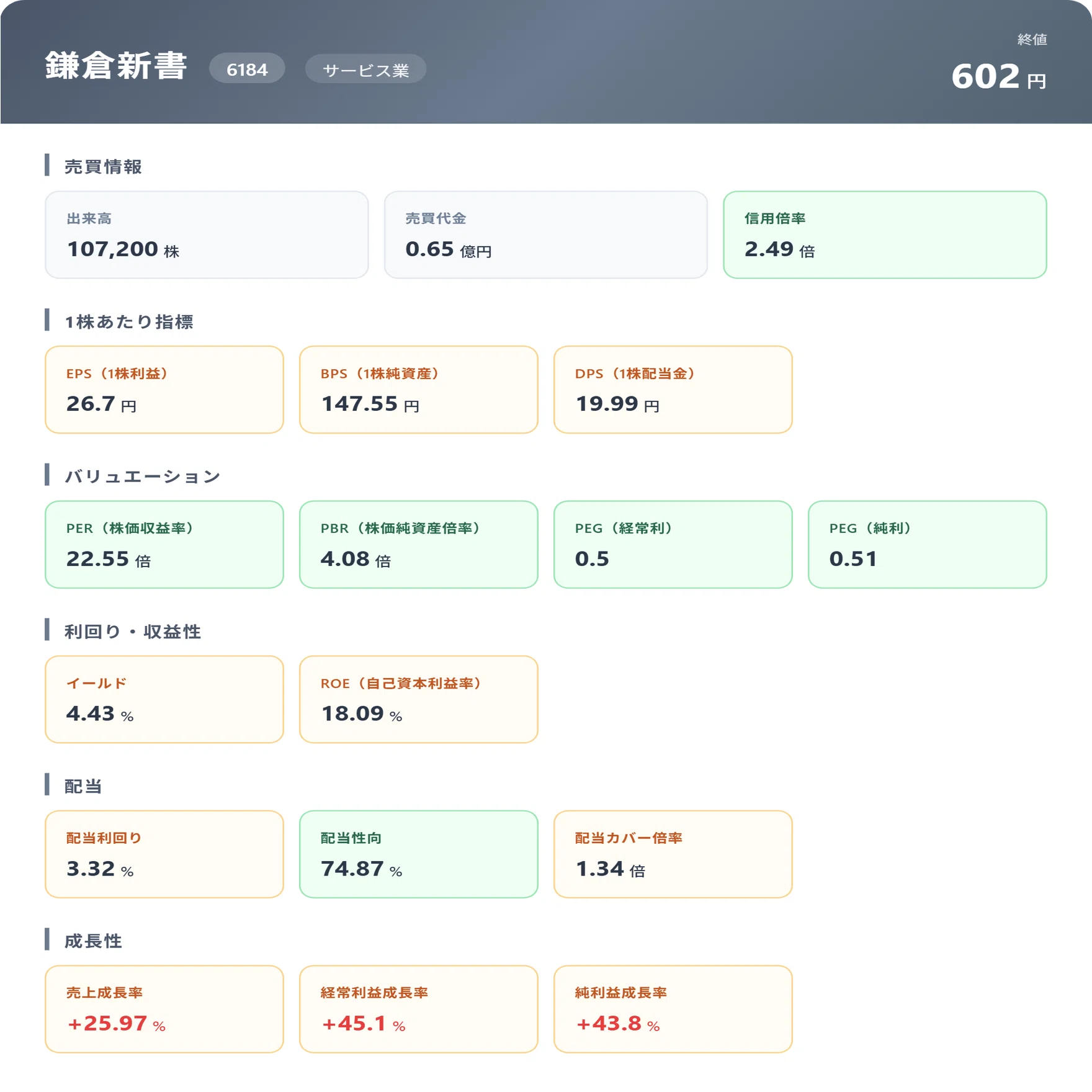1092x1092 pixels.
Task: Click the 経常利益成長率 card
Action: (x=419, y=1009)
